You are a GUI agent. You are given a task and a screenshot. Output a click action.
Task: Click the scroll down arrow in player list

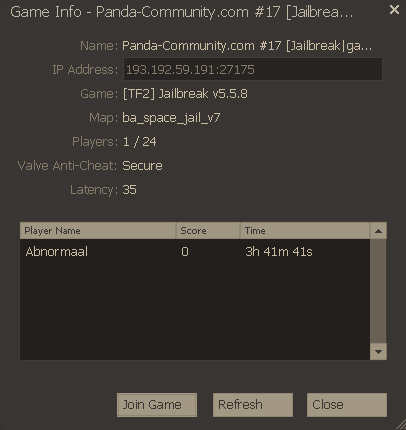click(x=378, y=352)
